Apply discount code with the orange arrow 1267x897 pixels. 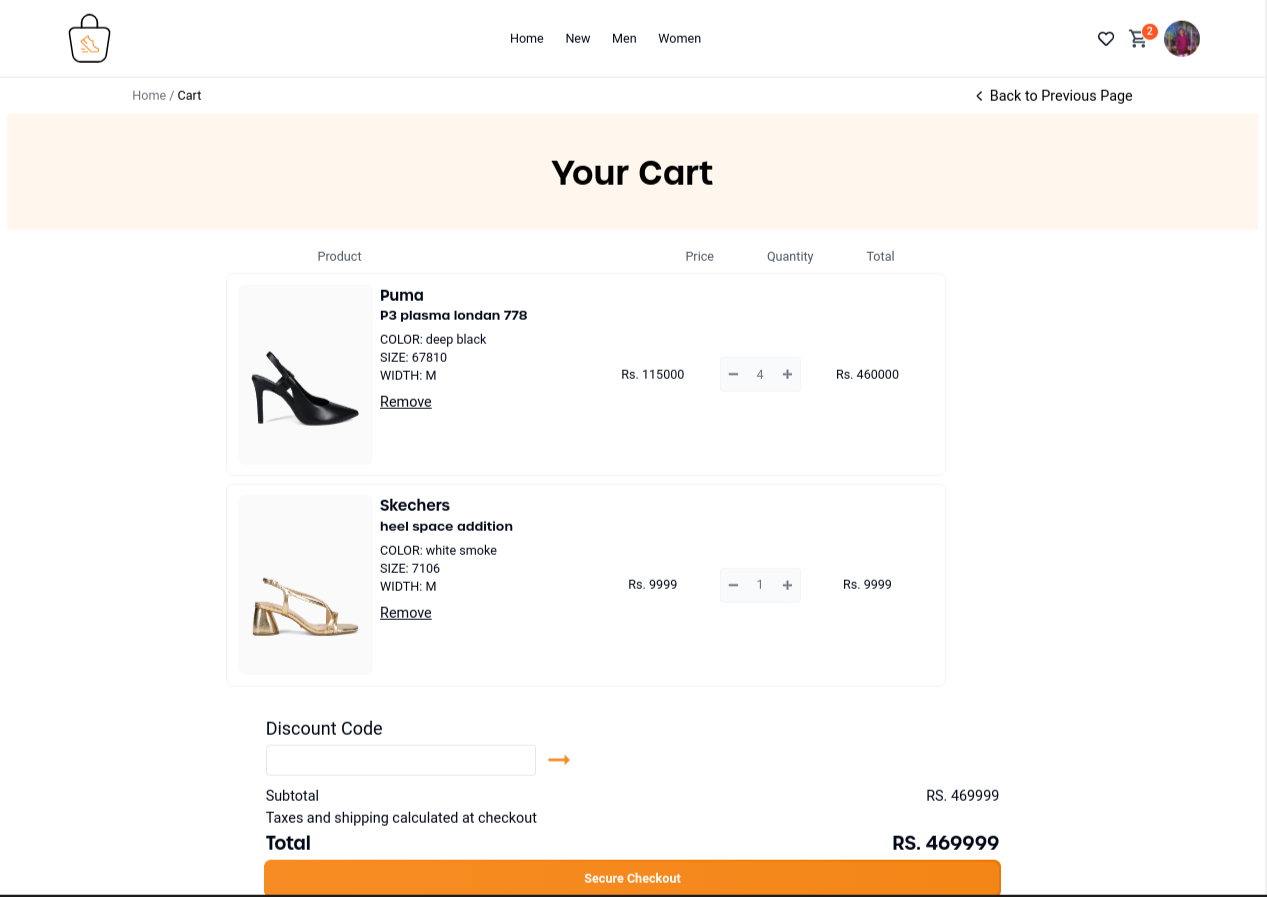(559, 760)
